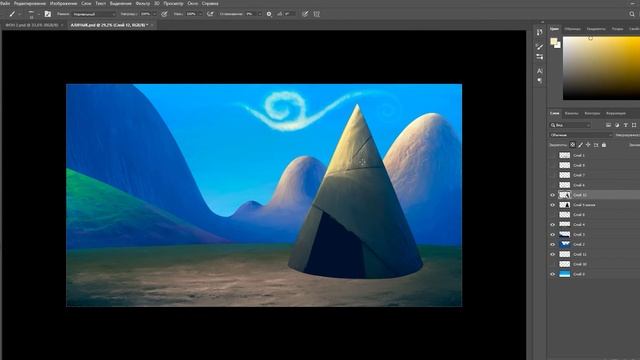Toggle the Brush Settings panel button in options bar
The image size is (640, 360).
pyautogui.click(x=48, y=14)
